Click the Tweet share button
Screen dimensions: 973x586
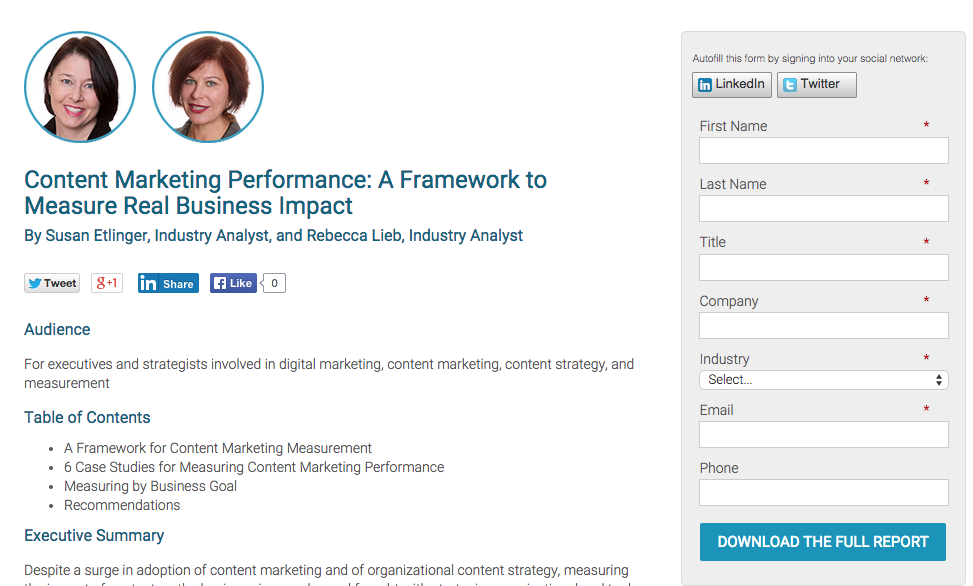52,283
